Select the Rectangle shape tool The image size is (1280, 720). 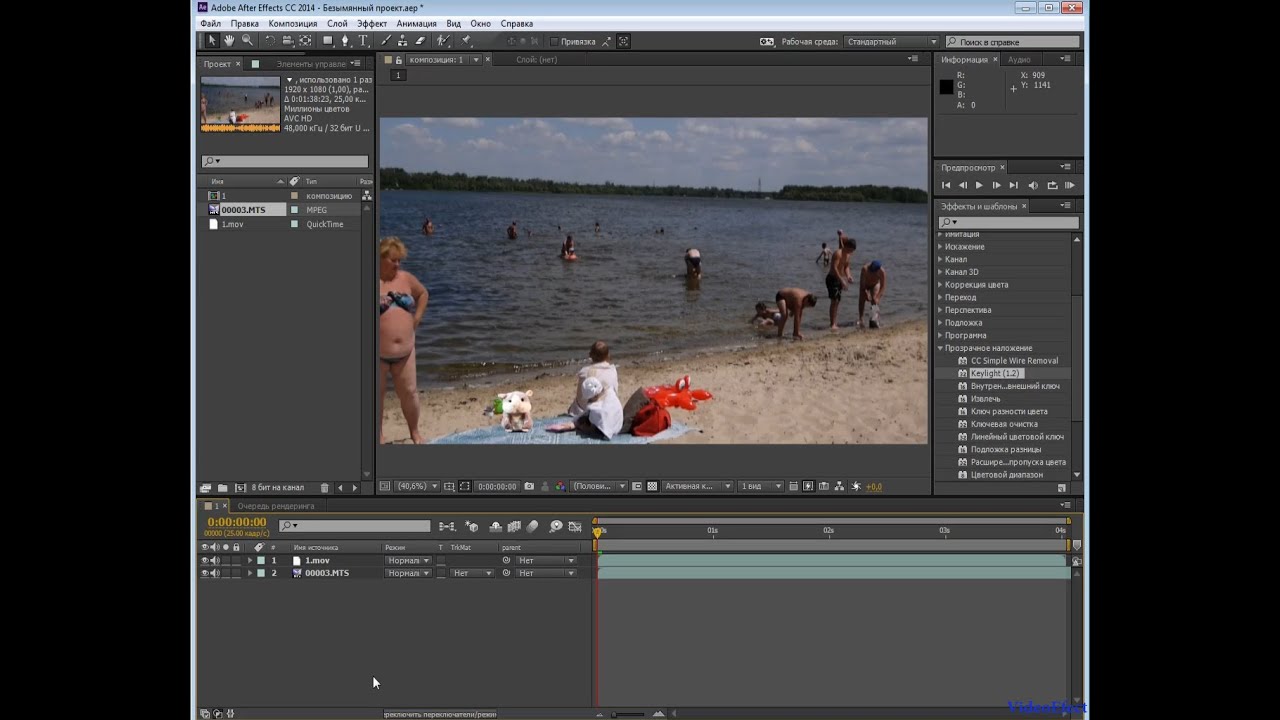[328, 41]
